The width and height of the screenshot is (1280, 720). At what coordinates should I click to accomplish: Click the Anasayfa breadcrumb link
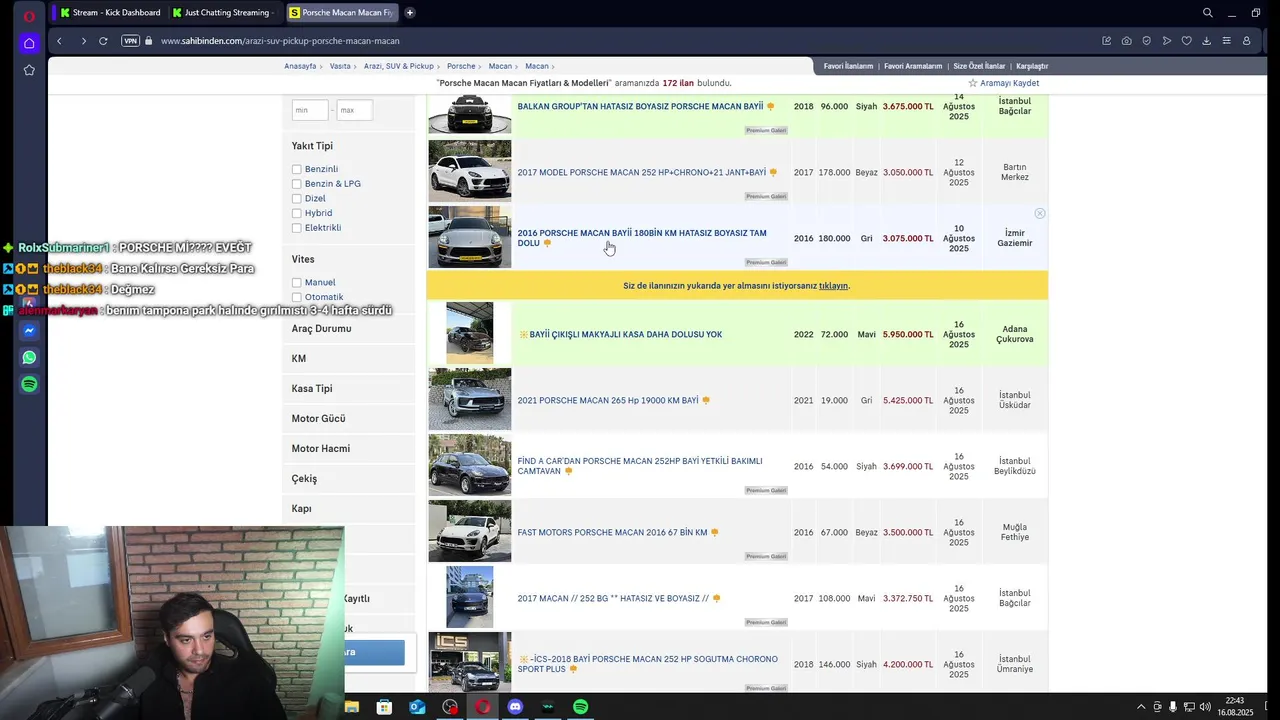(300, 66)
